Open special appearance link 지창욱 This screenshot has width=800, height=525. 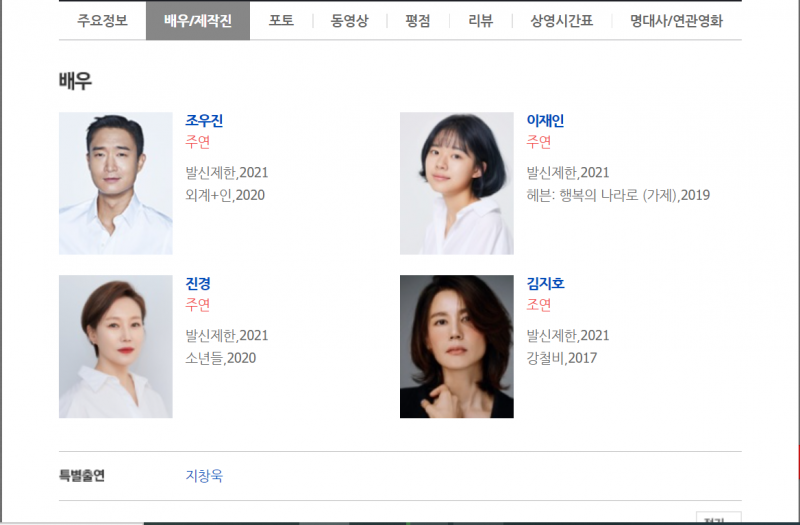204,476
